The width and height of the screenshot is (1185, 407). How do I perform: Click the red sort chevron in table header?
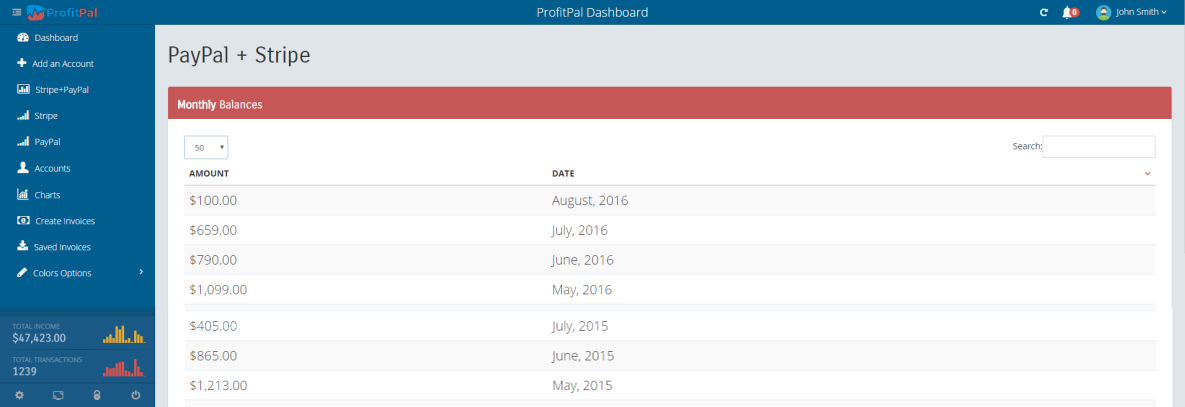(1147, 174)
